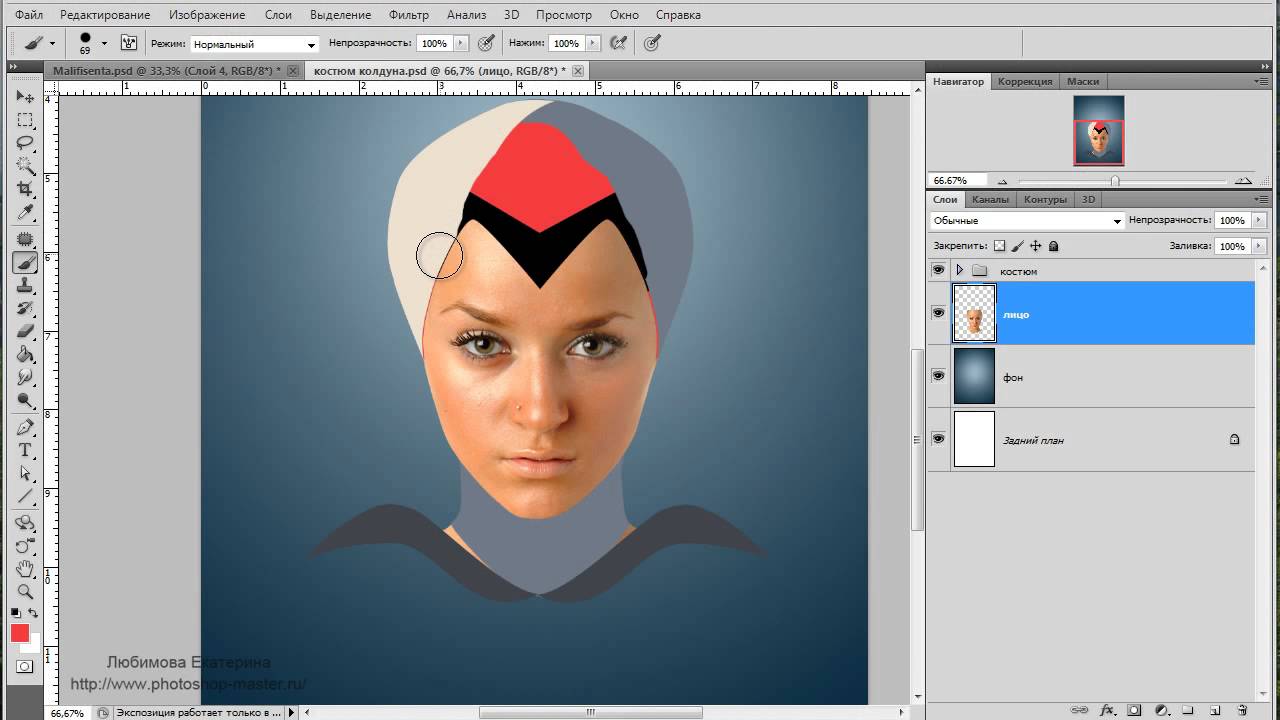Screen dimensions: 1280x720
Task: Toggle visibility of the 'фон' layer
Action: point(938,376)
